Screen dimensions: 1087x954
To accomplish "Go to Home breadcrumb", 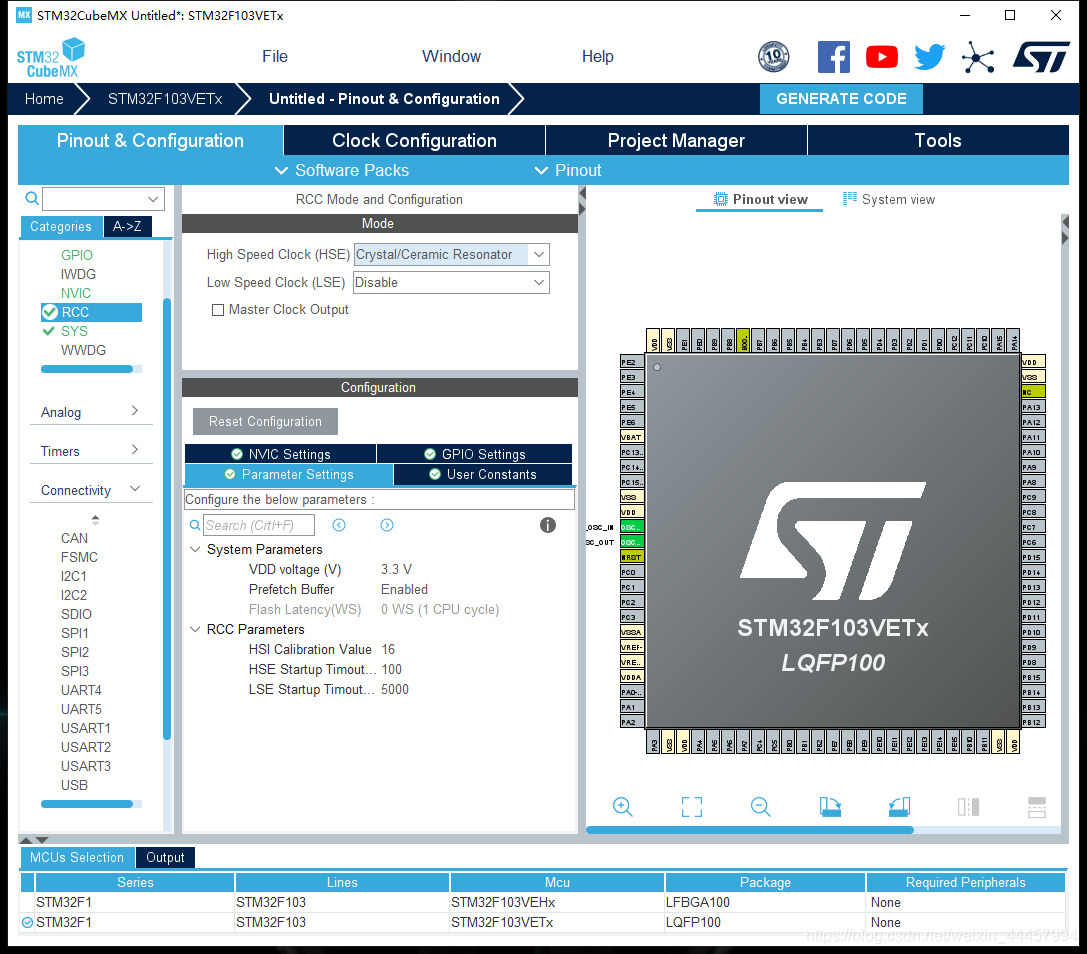I will [44, 99].
